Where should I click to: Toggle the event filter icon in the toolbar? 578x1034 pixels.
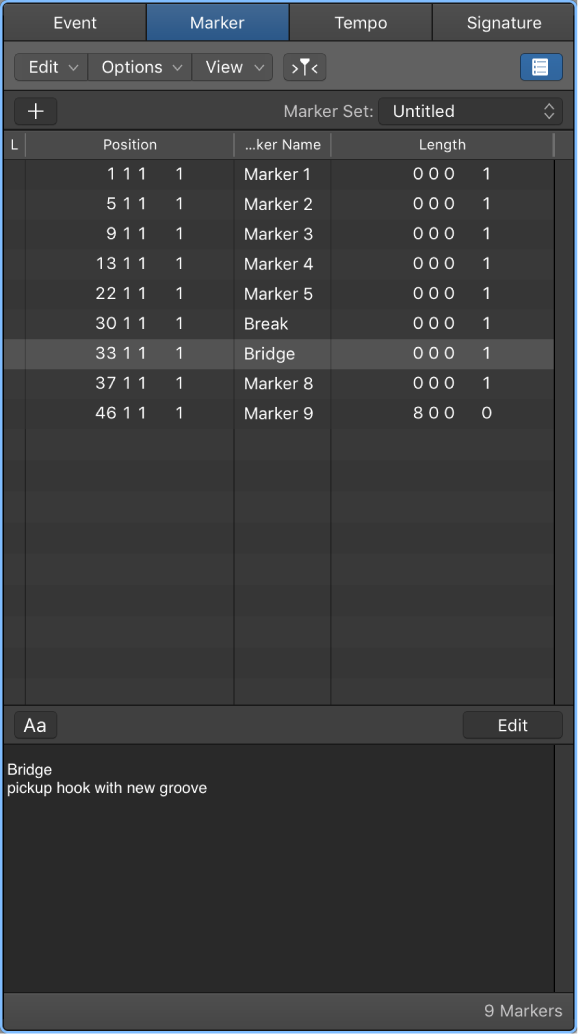point(305,67)
